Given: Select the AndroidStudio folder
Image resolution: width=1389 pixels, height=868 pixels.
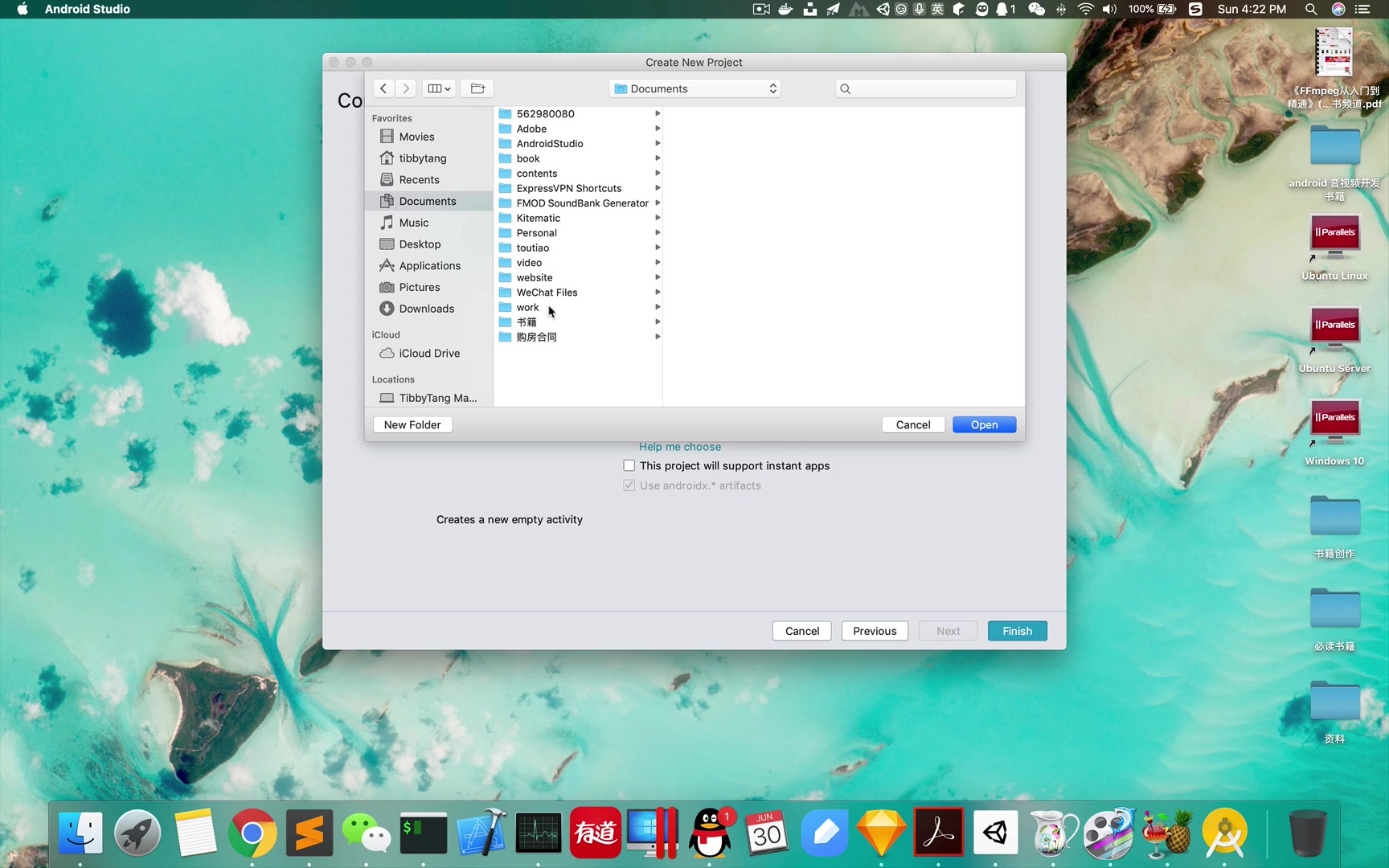Looking at the screenshot, I should pos(579,143).
